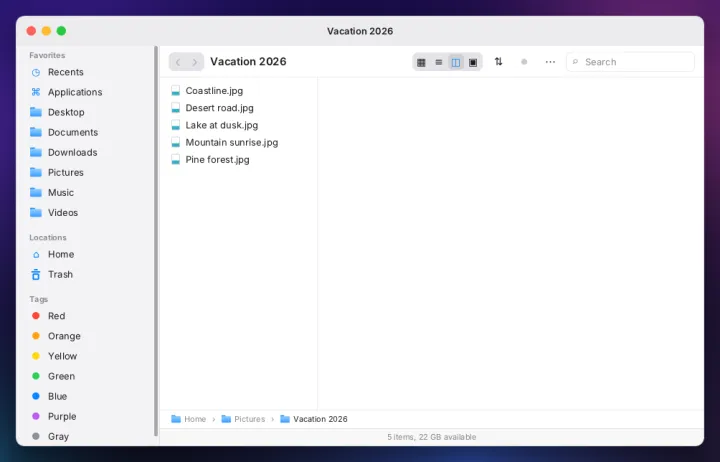Click the Pictures folder icon in sidebar
This screenshot has width=720, height=462.
pos(36,173)
